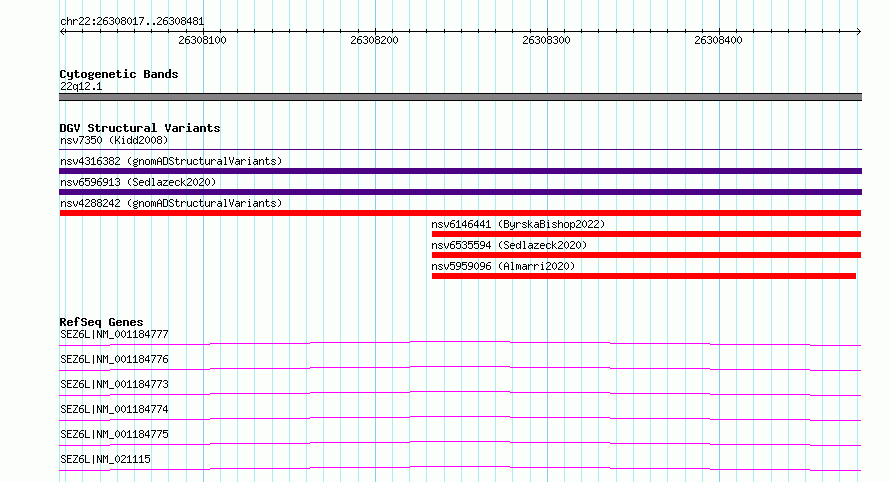The image size is (890, 482).
Task: Open variant nsv6146441 (ByrskaBishop2022) label
Action: click(x=518, y=224)
